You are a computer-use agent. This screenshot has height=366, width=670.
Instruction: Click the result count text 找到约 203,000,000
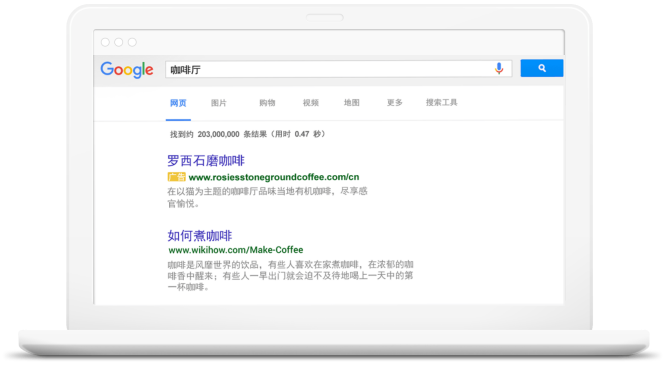coord(205,134)
